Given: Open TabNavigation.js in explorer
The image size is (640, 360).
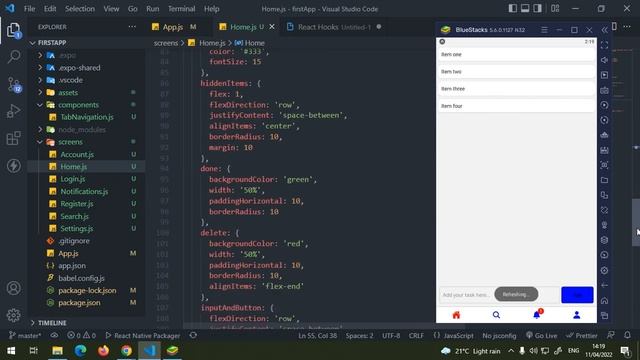Looking at the screenshot, I should click(87, 117).
